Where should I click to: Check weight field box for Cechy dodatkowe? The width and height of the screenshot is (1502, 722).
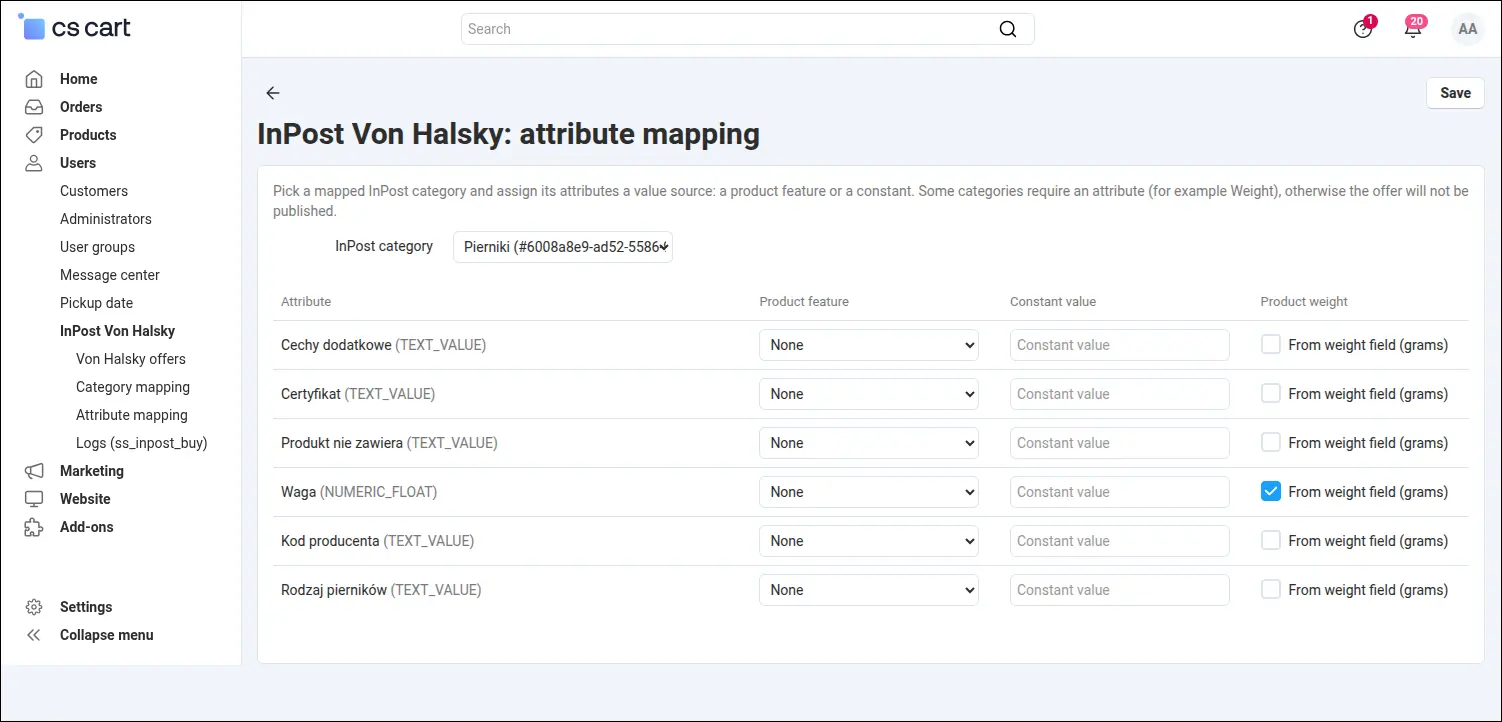click(x=1271, y=345)
